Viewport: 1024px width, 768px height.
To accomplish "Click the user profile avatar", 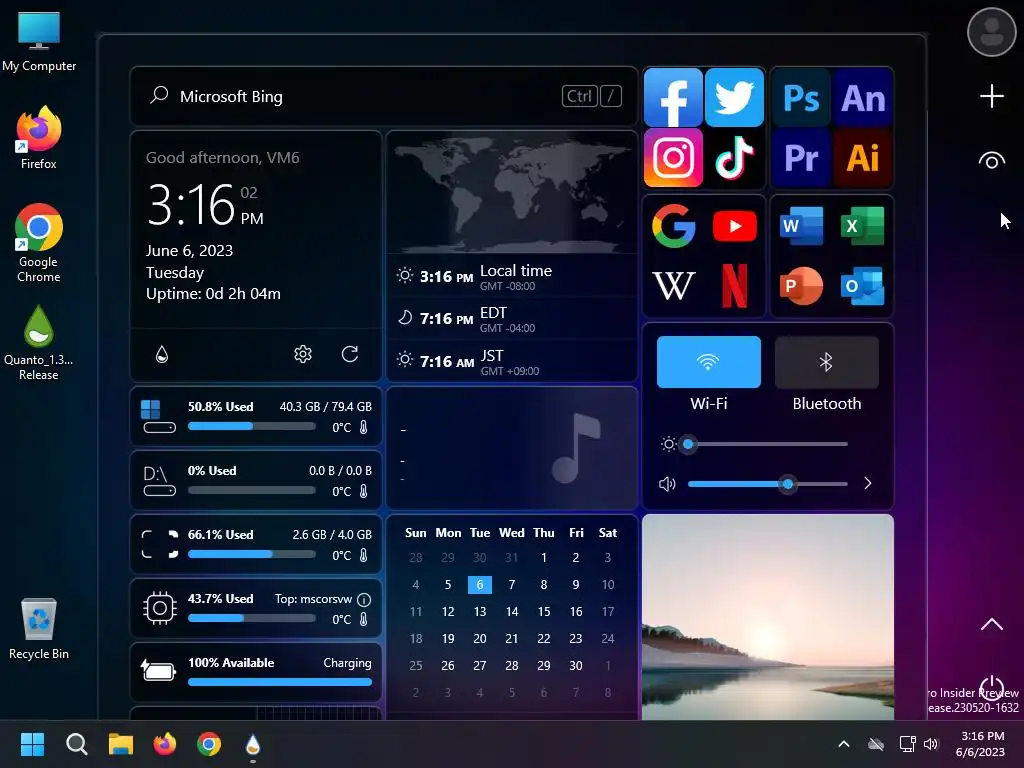I will click(x=991, y=32).
